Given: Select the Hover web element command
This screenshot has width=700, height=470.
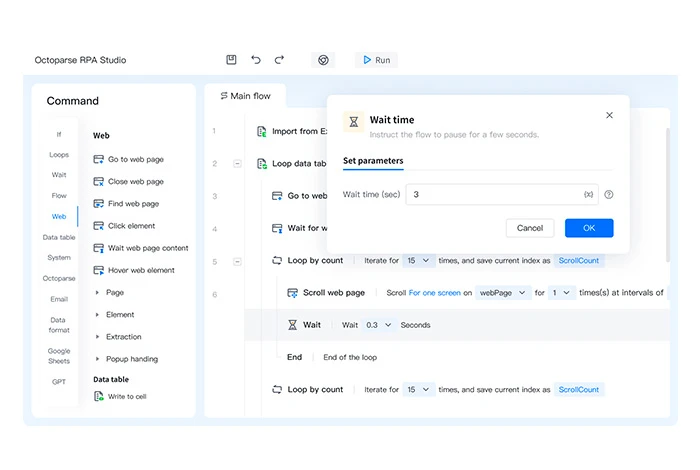Looking at the screenshot, I should [x=134, y=270].
